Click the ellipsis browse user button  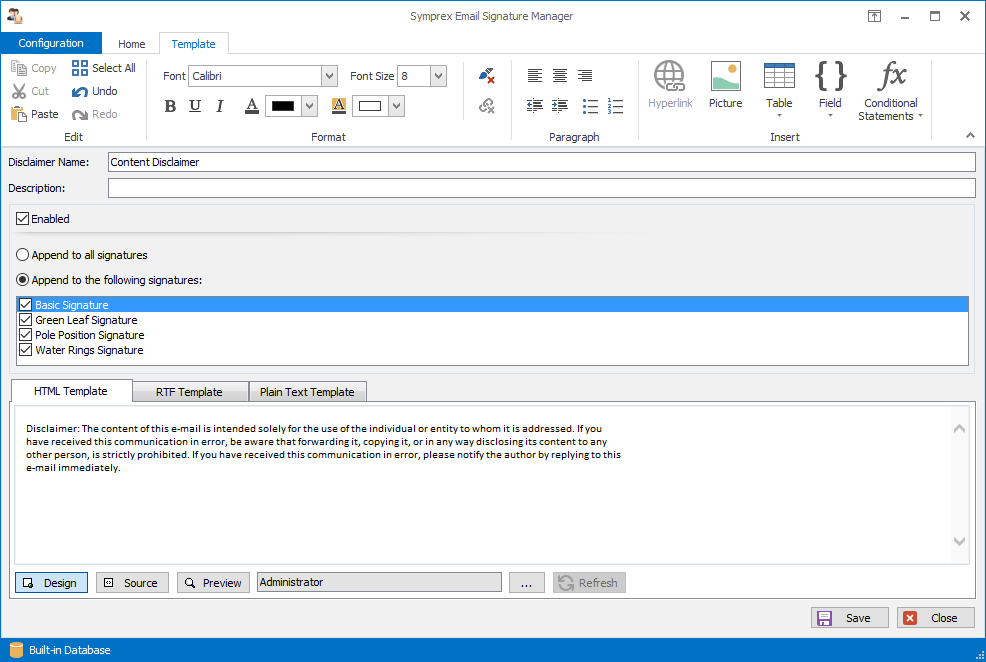tap(527, 583)
